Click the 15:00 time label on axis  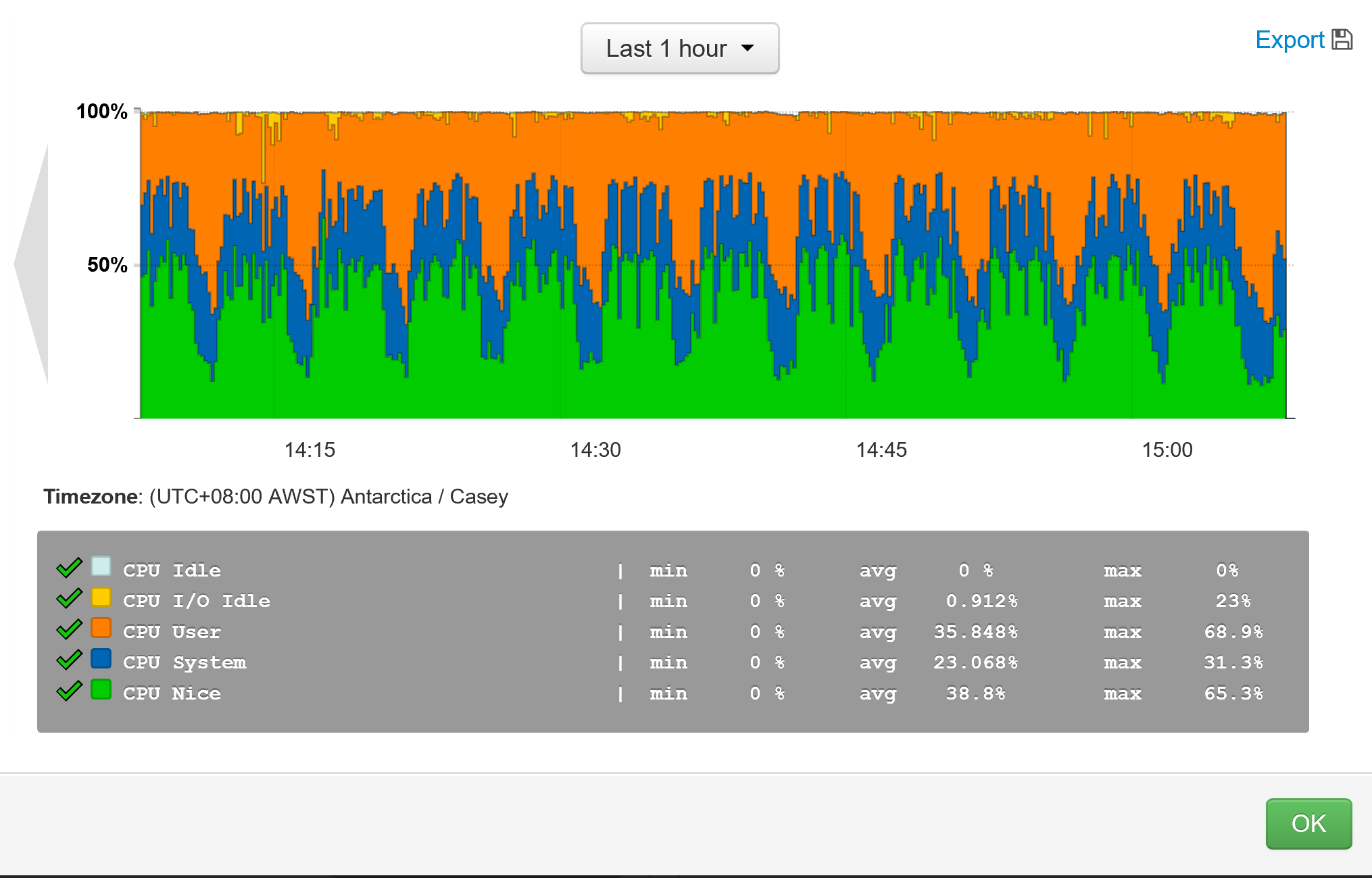[1167, 450]
